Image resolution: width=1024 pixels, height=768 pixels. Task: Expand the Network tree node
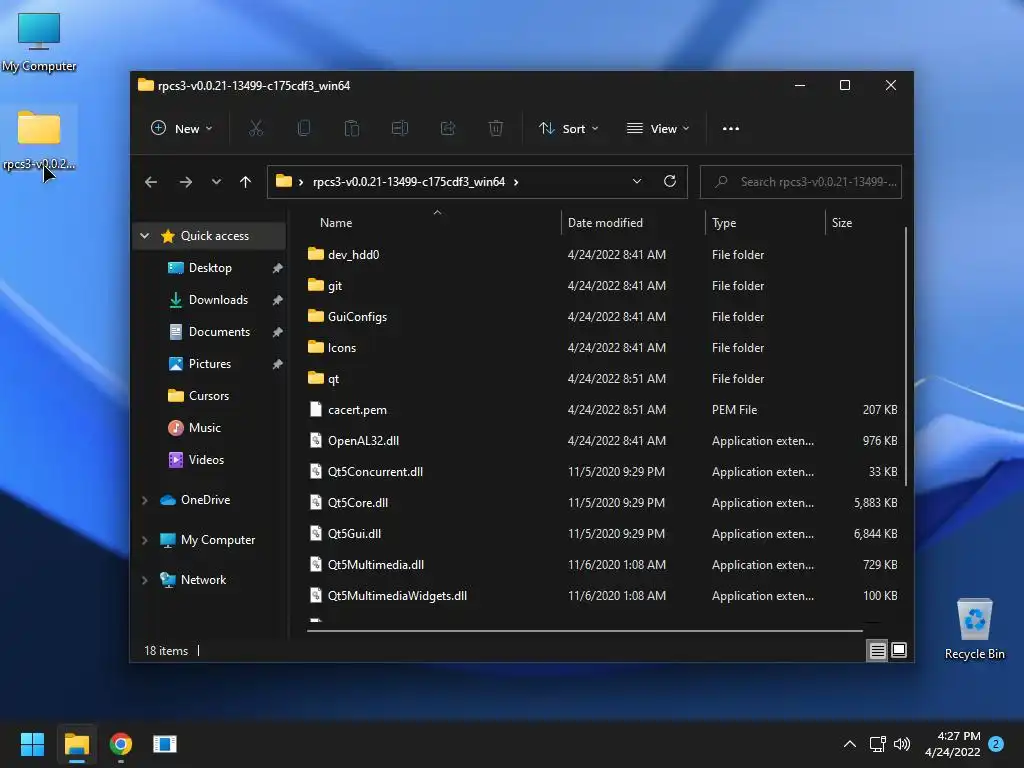coord(145,580)
